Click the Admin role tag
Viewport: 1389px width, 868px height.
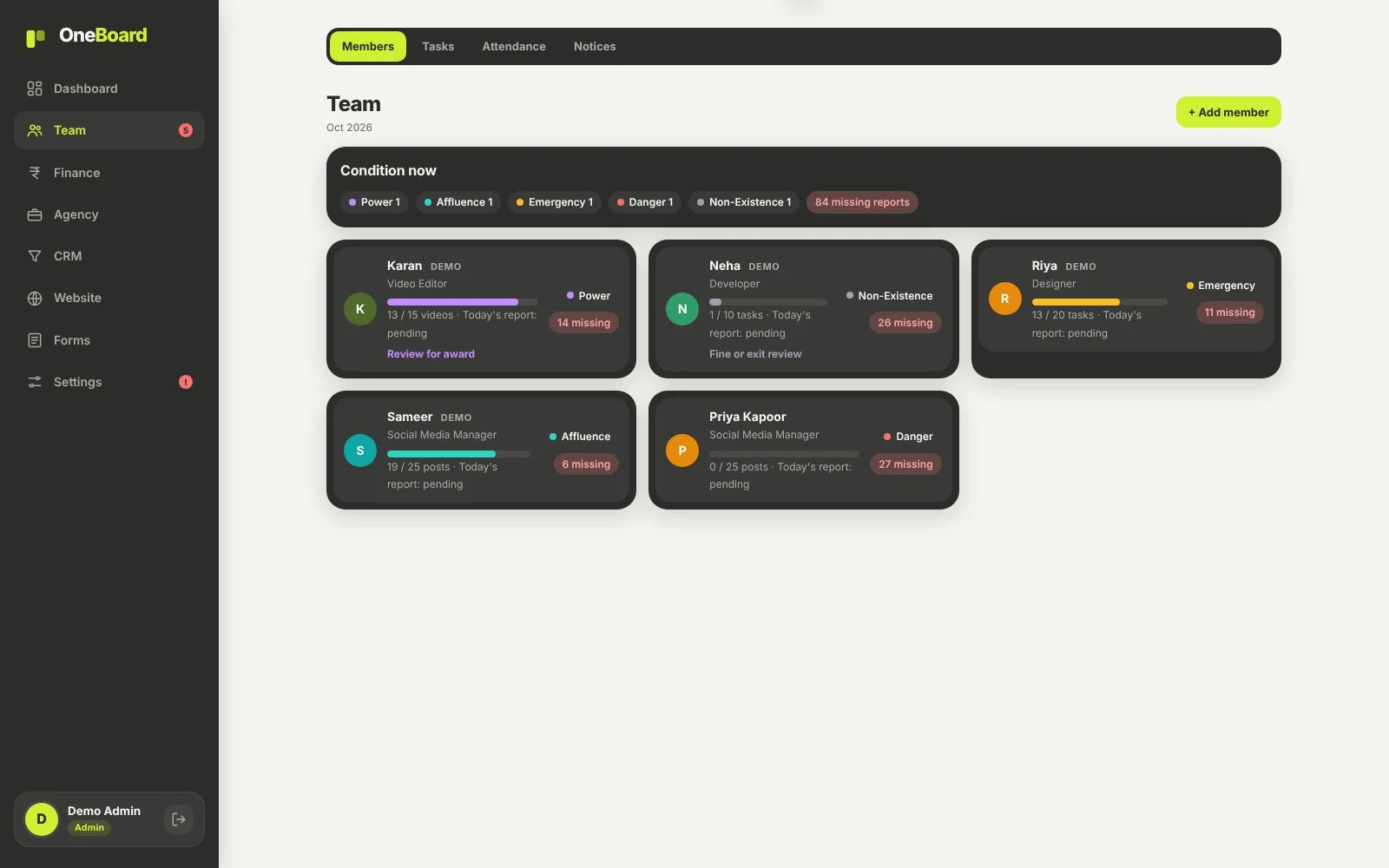click(89, 828)
